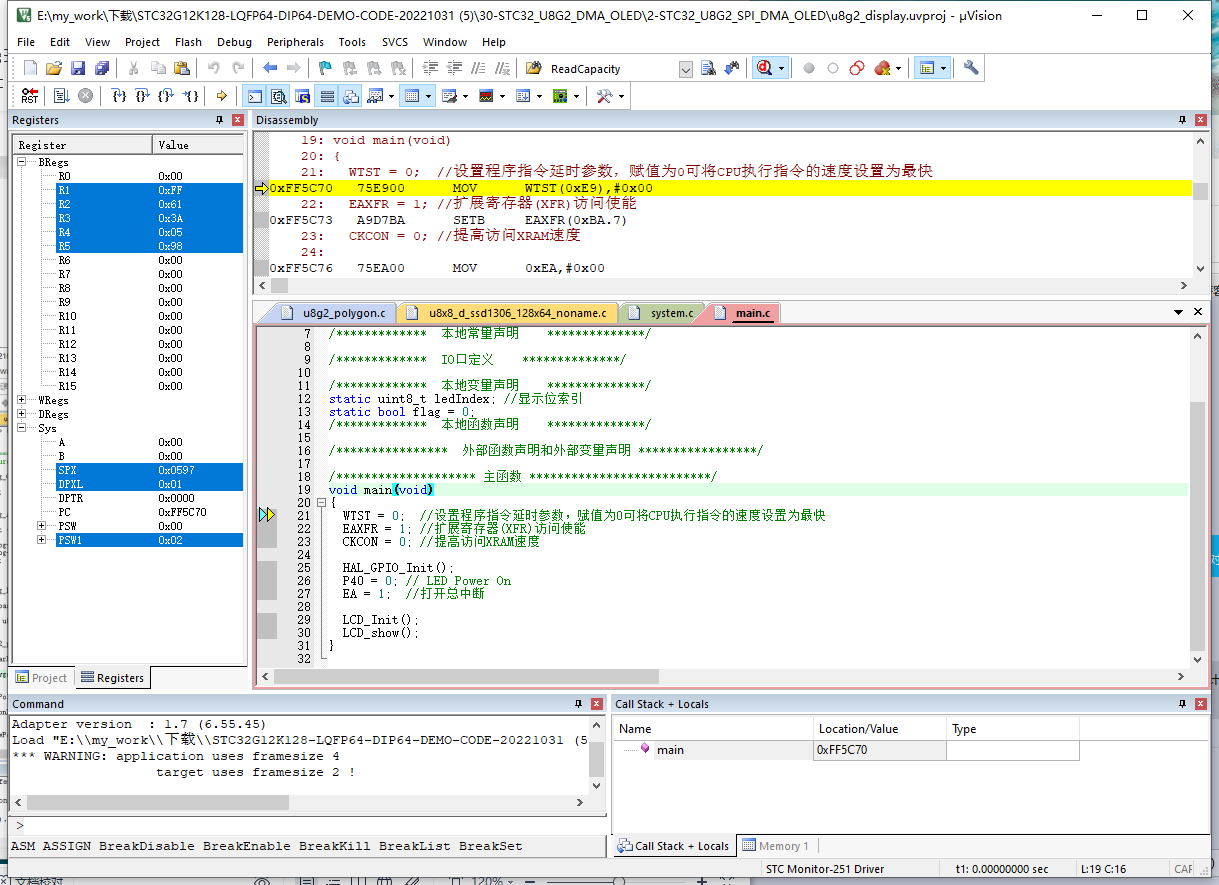Switch to the Project panel tab
The width and height of the screenshot is (1219, 885).
[41, 678]
